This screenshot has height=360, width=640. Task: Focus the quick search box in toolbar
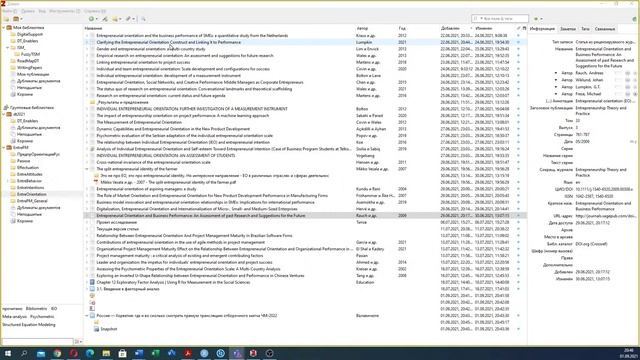[500, 19]
